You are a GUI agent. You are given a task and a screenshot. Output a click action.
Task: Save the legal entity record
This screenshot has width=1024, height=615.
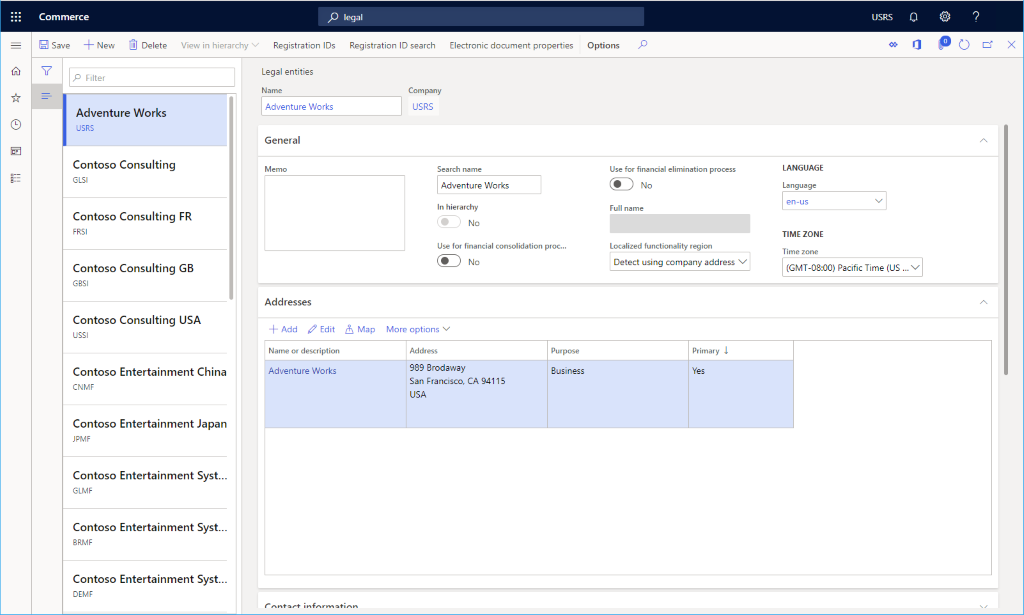pos(54,45)
